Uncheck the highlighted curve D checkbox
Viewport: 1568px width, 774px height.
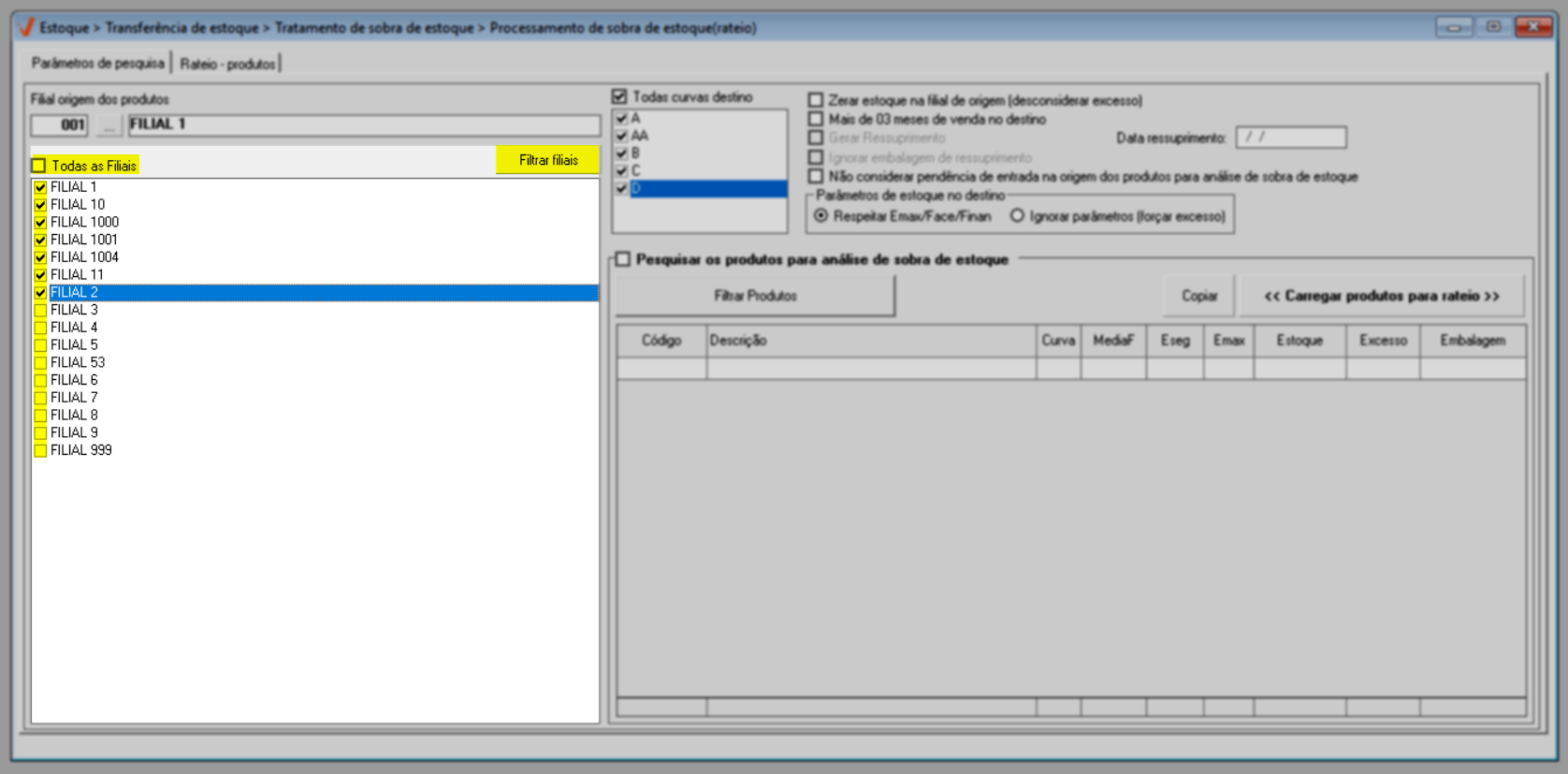(x=621, y=189)
